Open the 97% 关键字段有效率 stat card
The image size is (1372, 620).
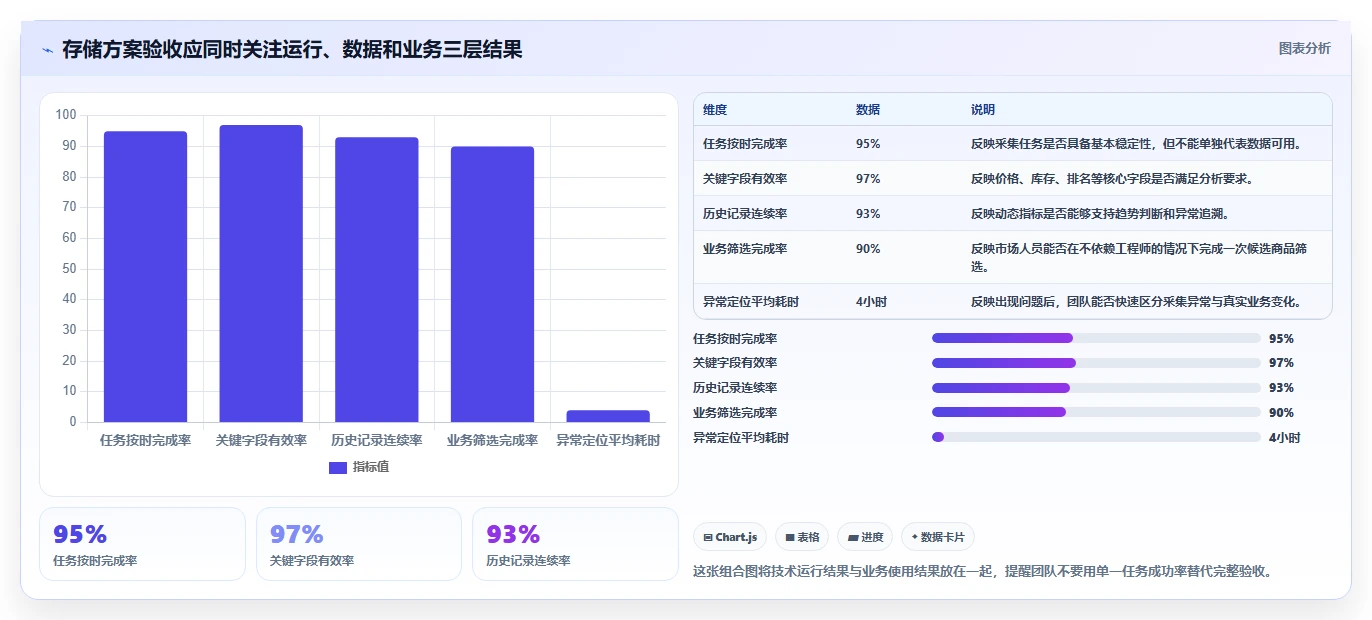click(359, 544)
